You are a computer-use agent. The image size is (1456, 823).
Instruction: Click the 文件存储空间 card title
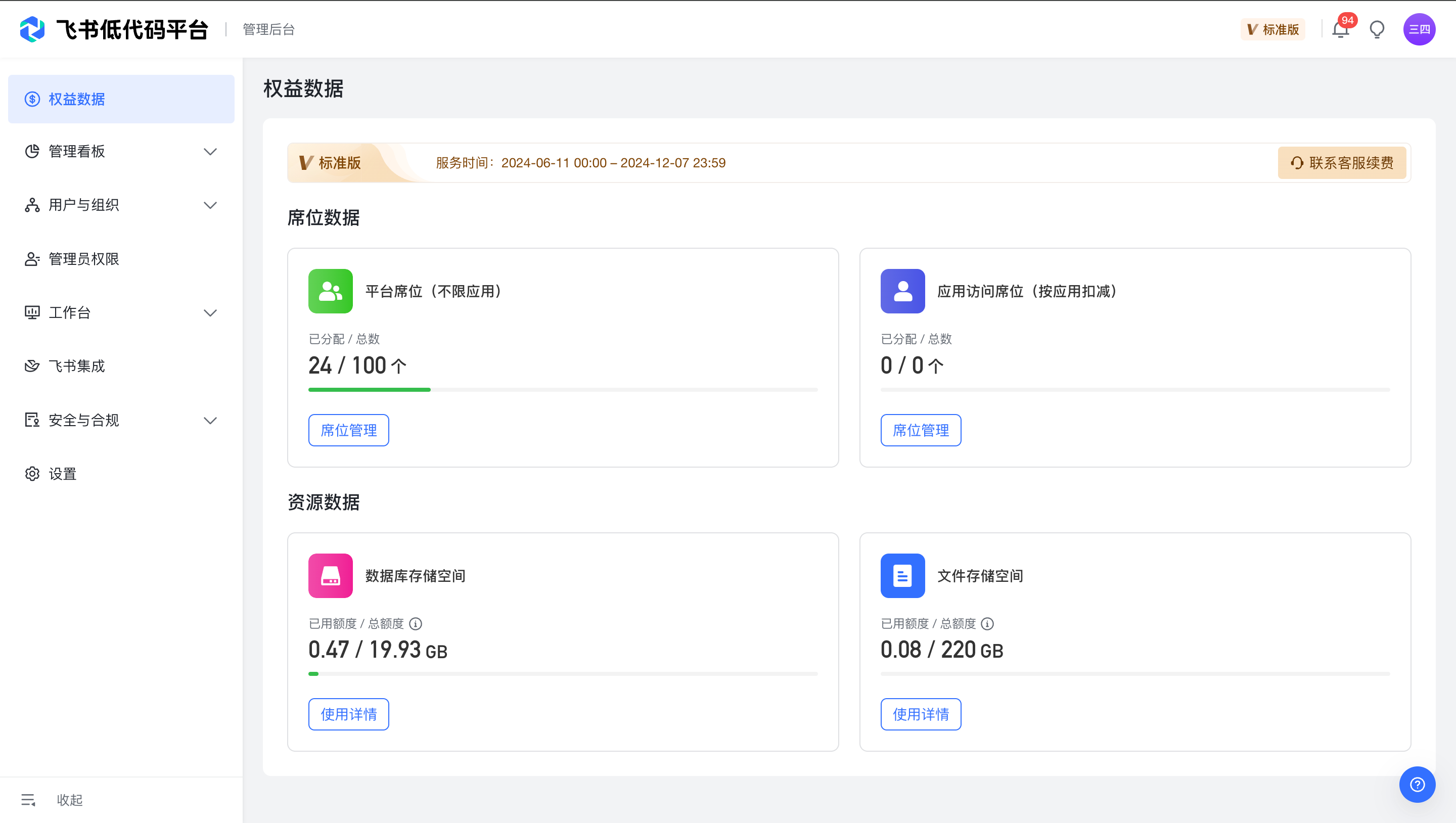point(980,575)
